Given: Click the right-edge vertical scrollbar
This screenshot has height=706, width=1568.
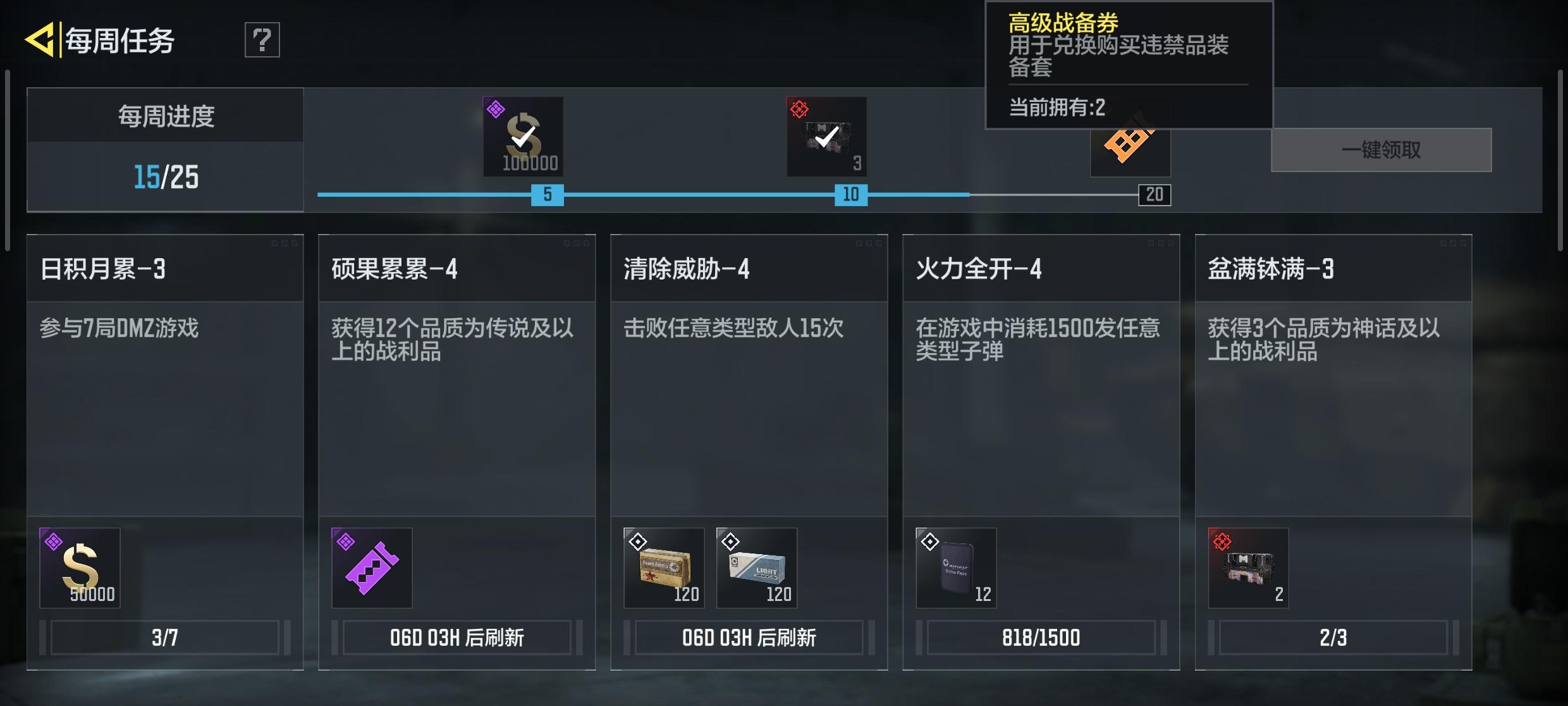Looking at the screenshot, I should pyautogui.click(x=1560, y=160).
